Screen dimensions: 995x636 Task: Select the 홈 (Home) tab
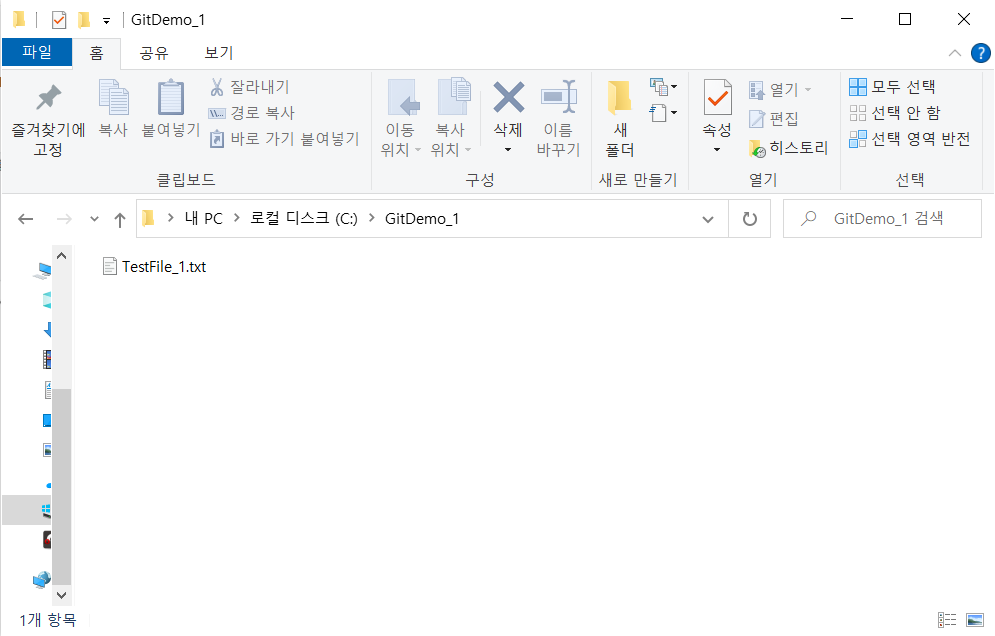tap(96, 53)
